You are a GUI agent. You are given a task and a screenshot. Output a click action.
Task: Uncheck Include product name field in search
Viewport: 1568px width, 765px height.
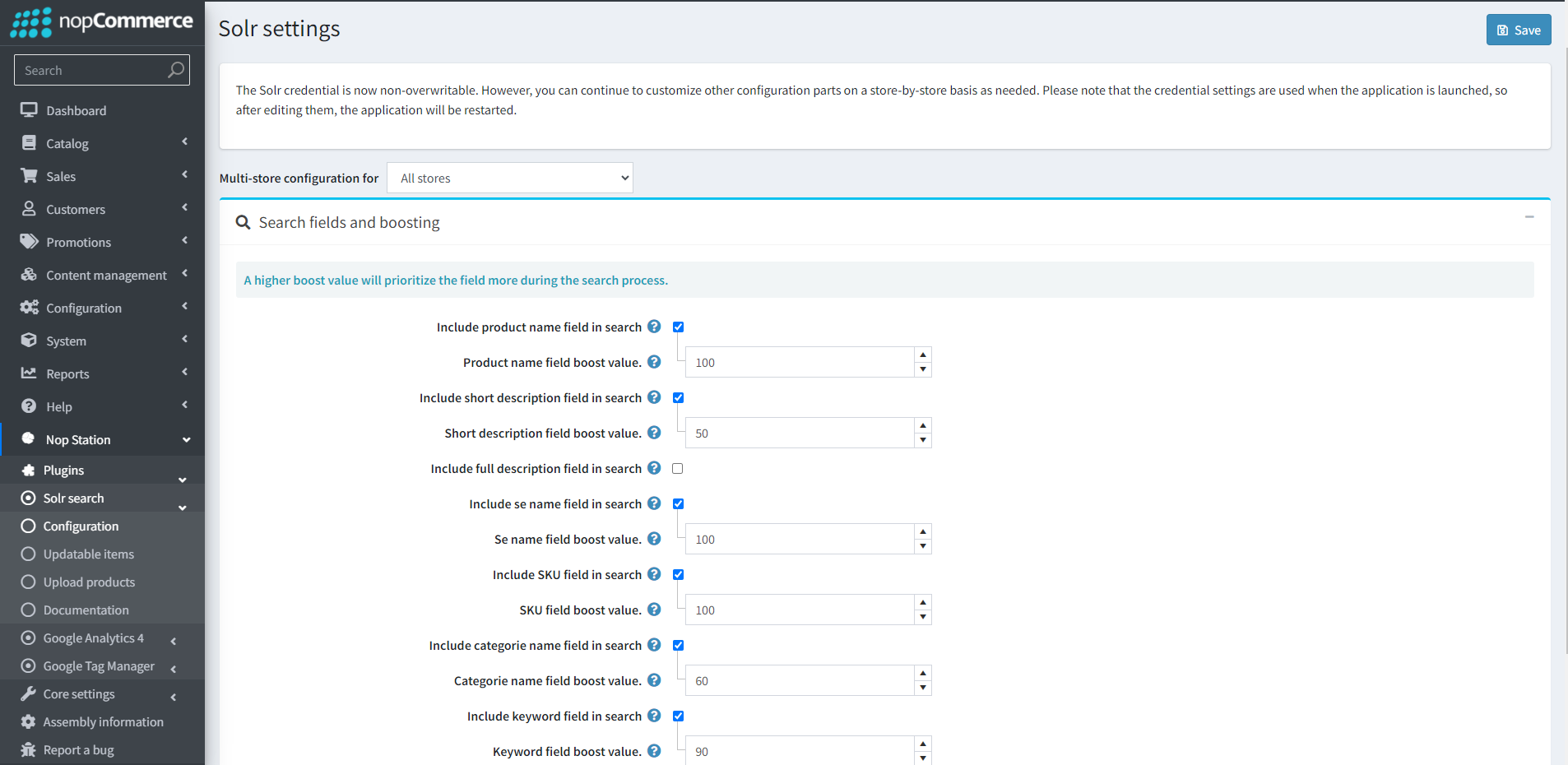coord(678,327)
